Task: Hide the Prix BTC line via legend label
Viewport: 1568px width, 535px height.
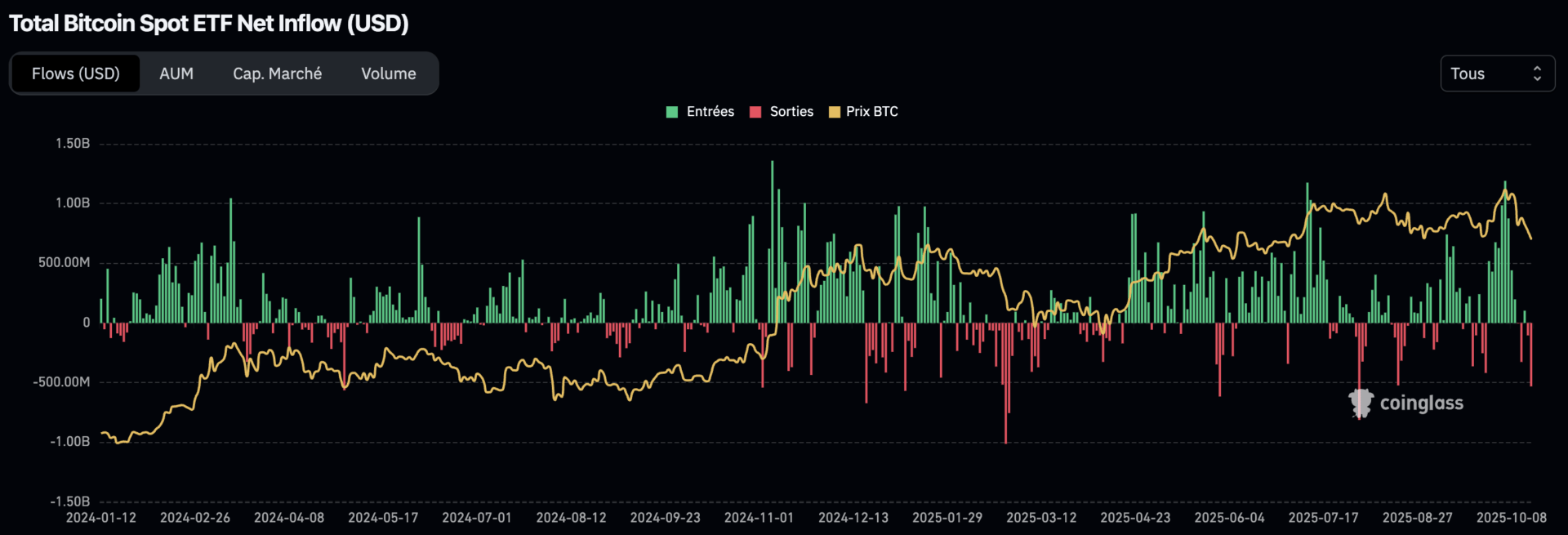Action: point(871,112)
